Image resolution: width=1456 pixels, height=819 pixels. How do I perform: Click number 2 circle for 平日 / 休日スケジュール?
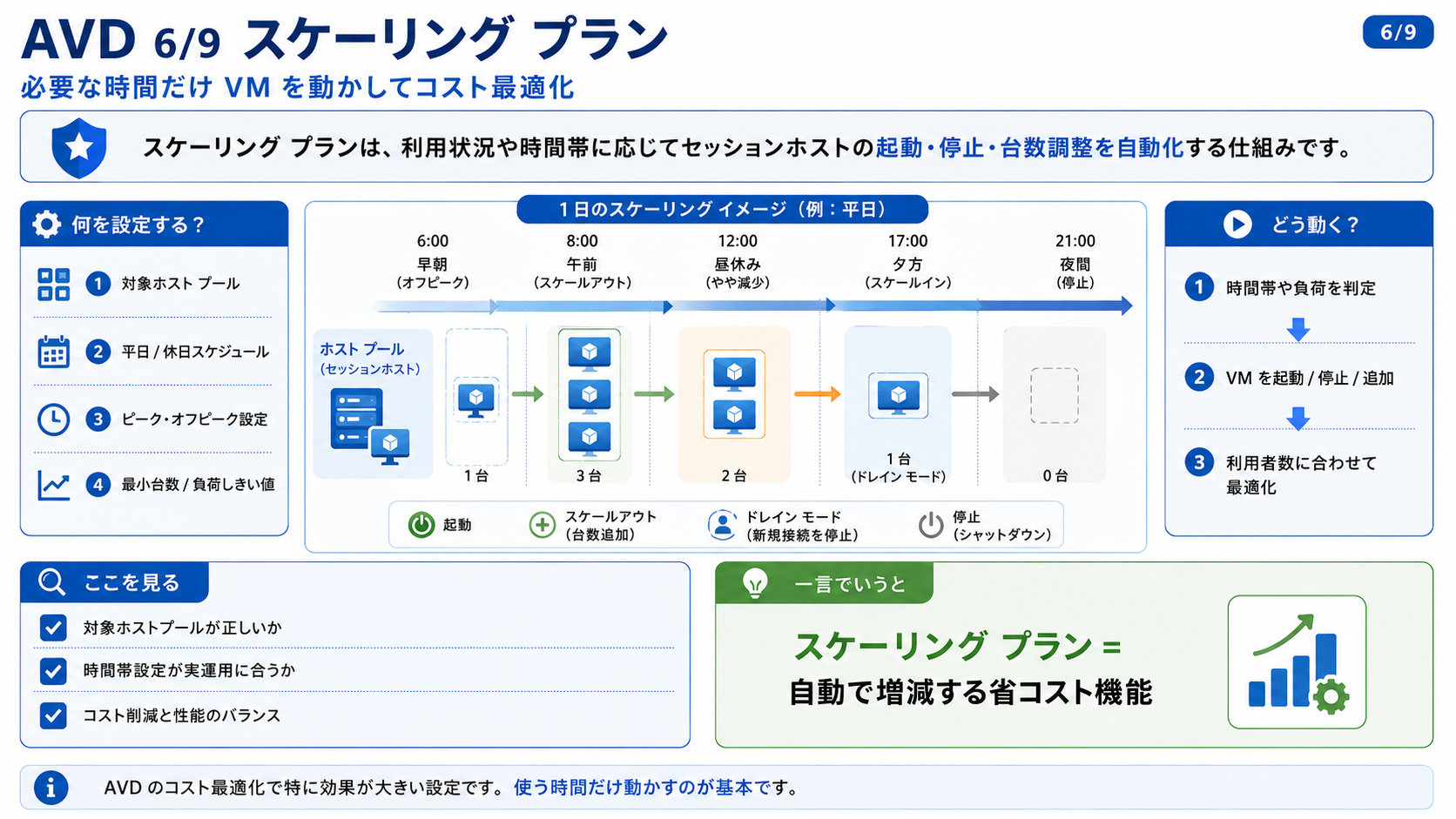(x=98, y=352)
